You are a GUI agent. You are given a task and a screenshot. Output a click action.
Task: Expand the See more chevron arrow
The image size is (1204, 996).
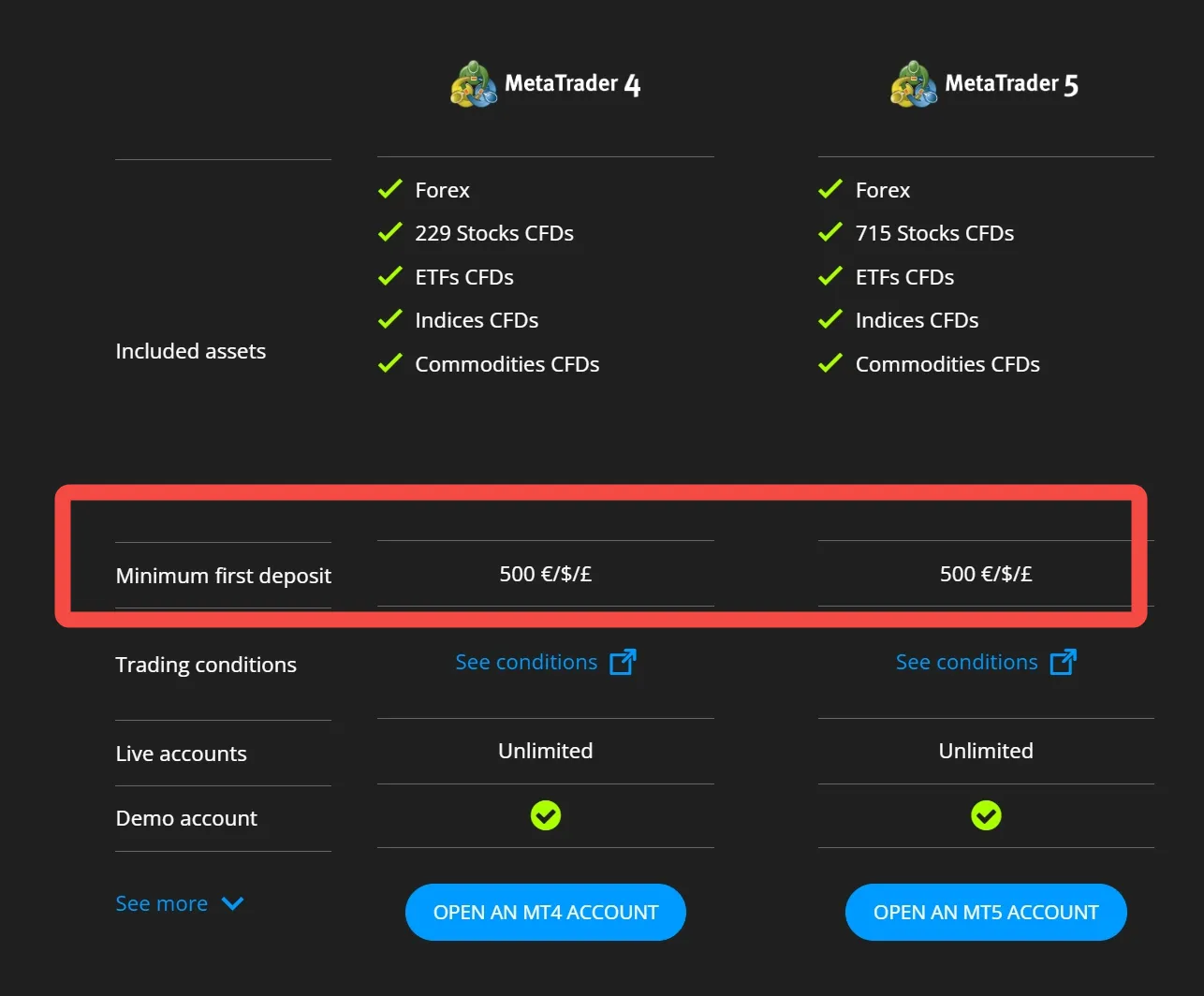tap(233, 904)
